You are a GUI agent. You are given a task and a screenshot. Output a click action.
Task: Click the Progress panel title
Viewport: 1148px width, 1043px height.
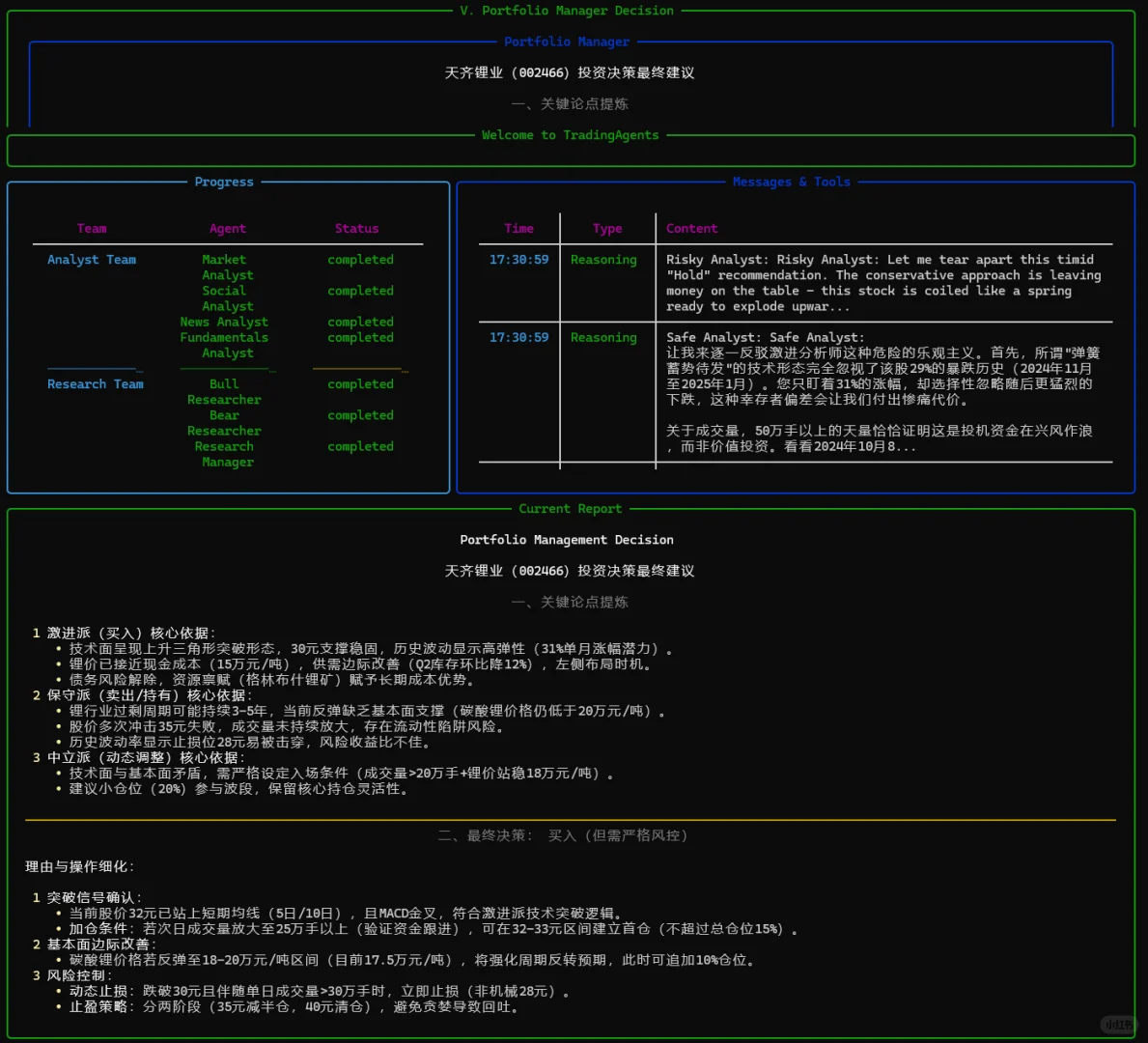pos(224,182)
